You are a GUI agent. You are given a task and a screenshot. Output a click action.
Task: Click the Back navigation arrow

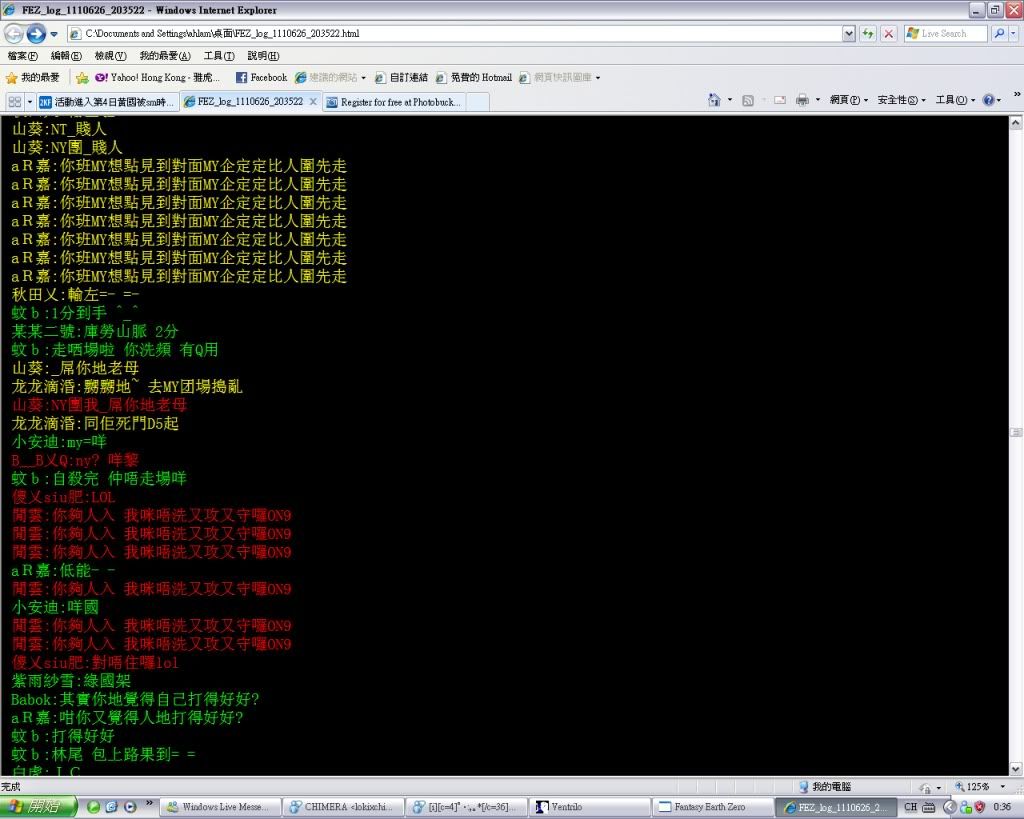click(14, 33)
